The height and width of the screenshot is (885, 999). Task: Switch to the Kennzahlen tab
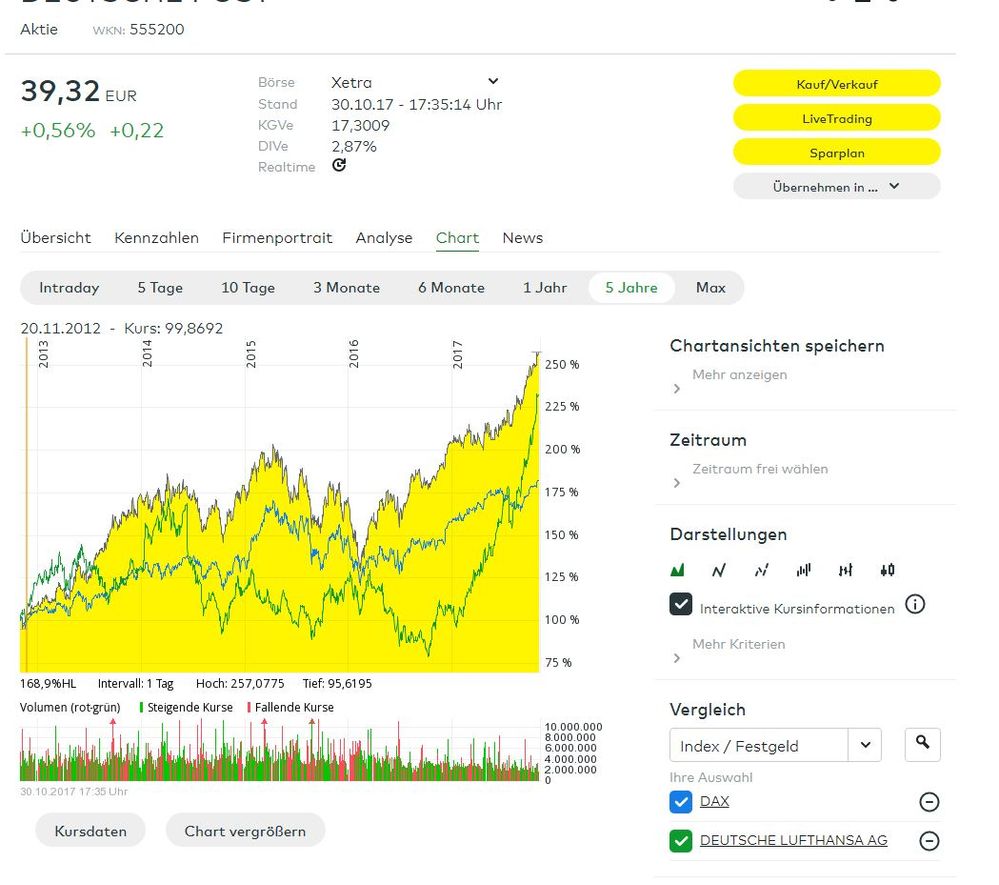pos(156,238)
